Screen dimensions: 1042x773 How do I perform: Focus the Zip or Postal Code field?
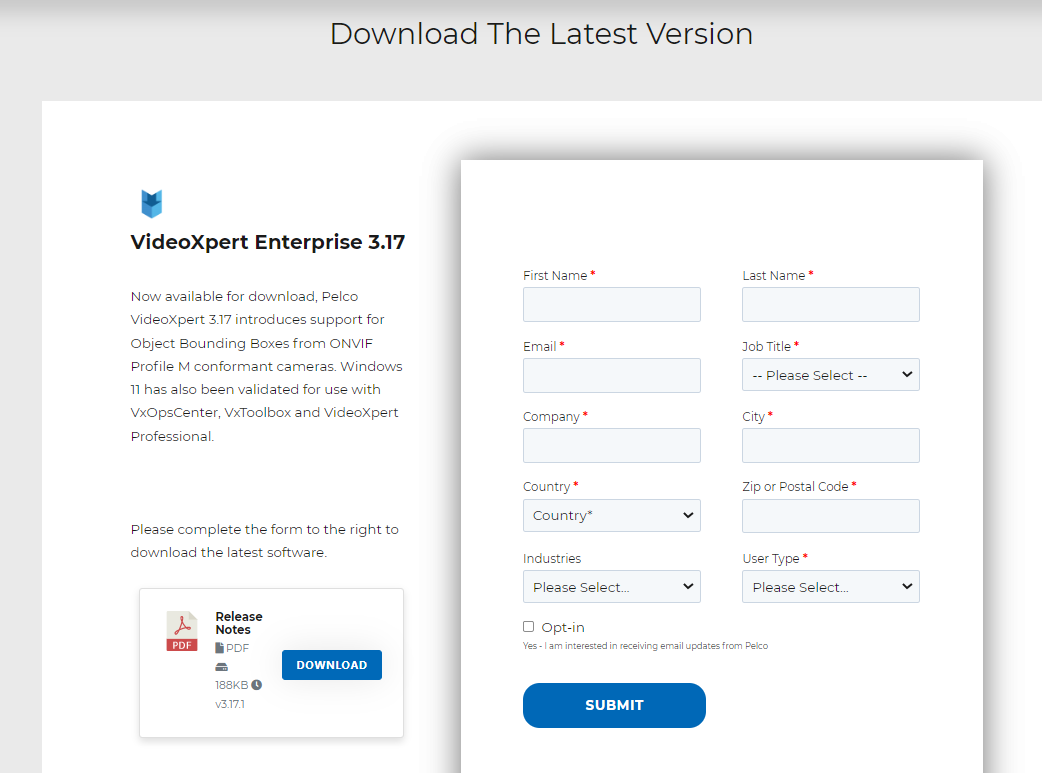coord(830,516)
